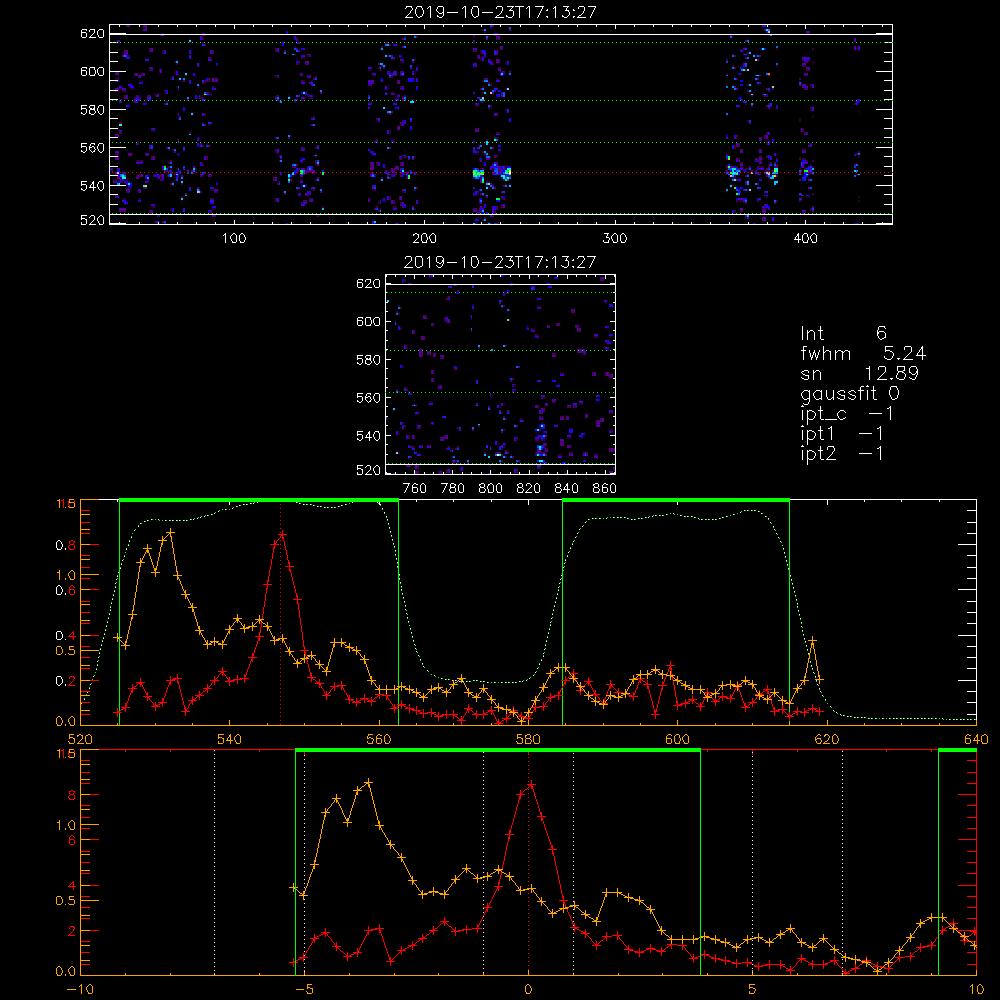Screen dimensions: 1000x1000
Task: Click the timestamp title above the small middle image
Action: click(x=500, y=262)
